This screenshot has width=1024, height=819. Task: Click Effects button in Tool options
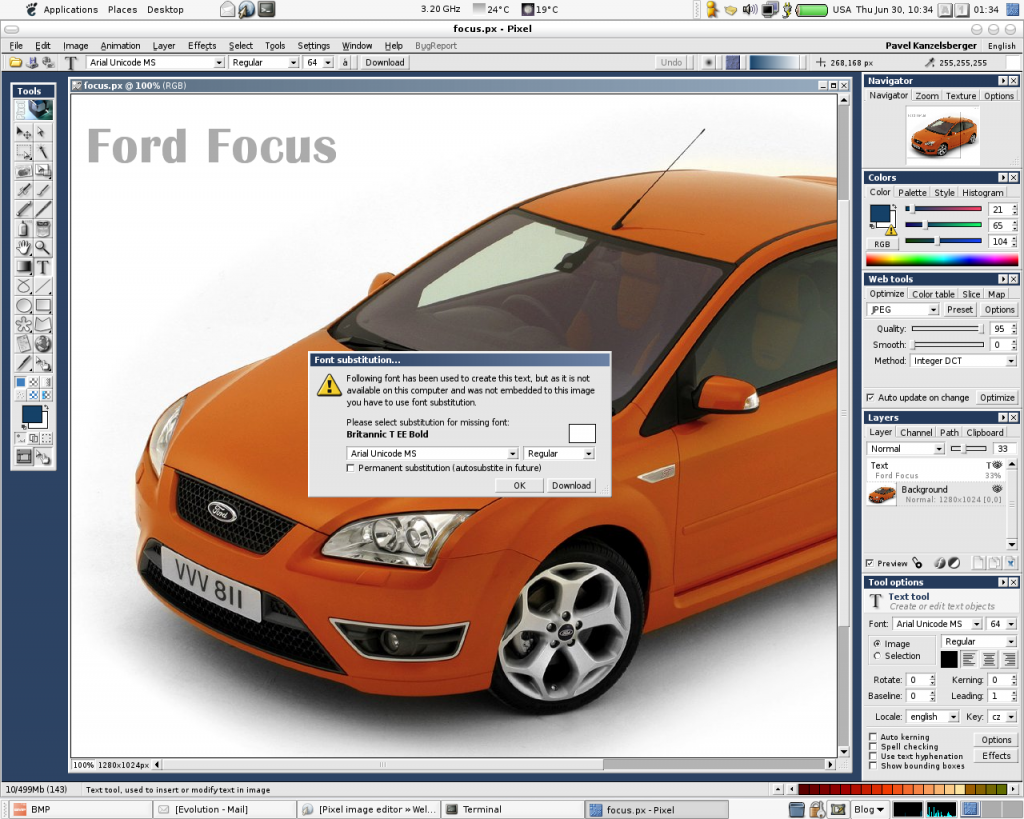(x=997, y=756)
